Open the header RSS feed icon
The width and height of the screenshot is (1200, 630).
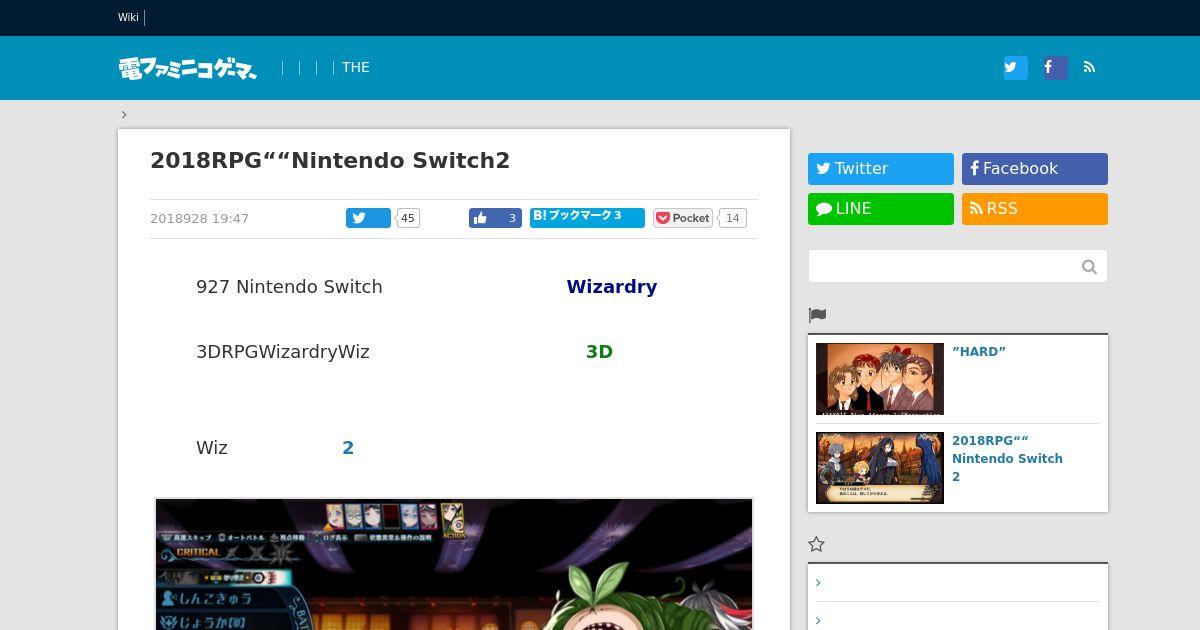1089,68
